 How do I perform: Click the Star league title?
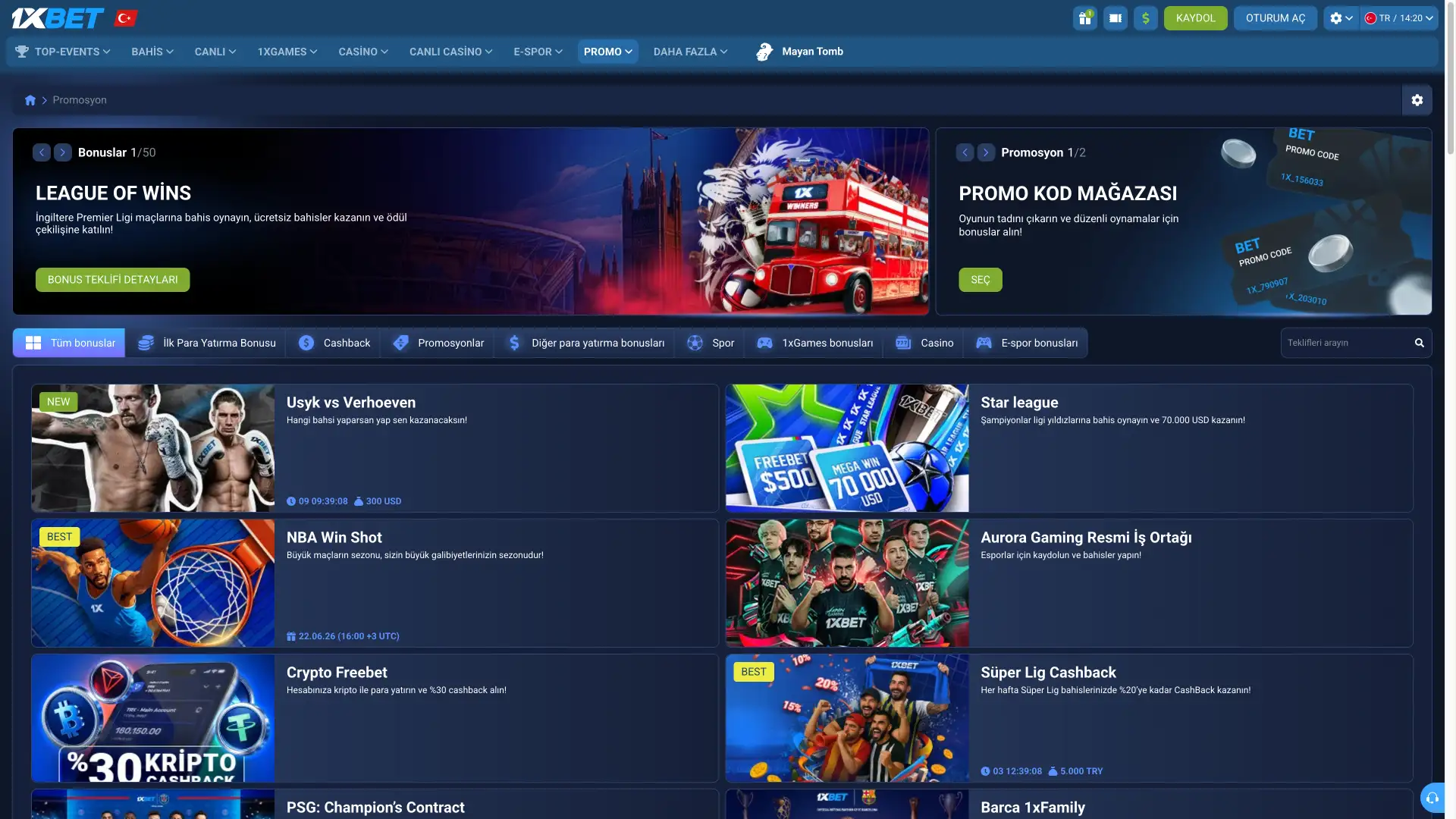(1019, 403)
